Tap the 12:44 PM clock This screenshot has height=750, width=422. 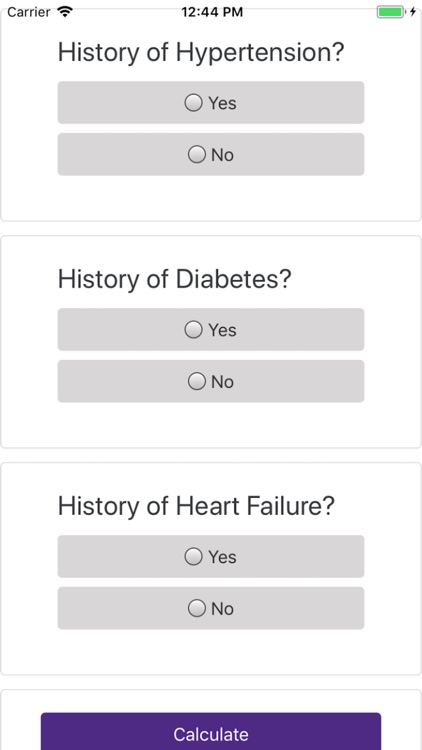[x=212, y=12]
